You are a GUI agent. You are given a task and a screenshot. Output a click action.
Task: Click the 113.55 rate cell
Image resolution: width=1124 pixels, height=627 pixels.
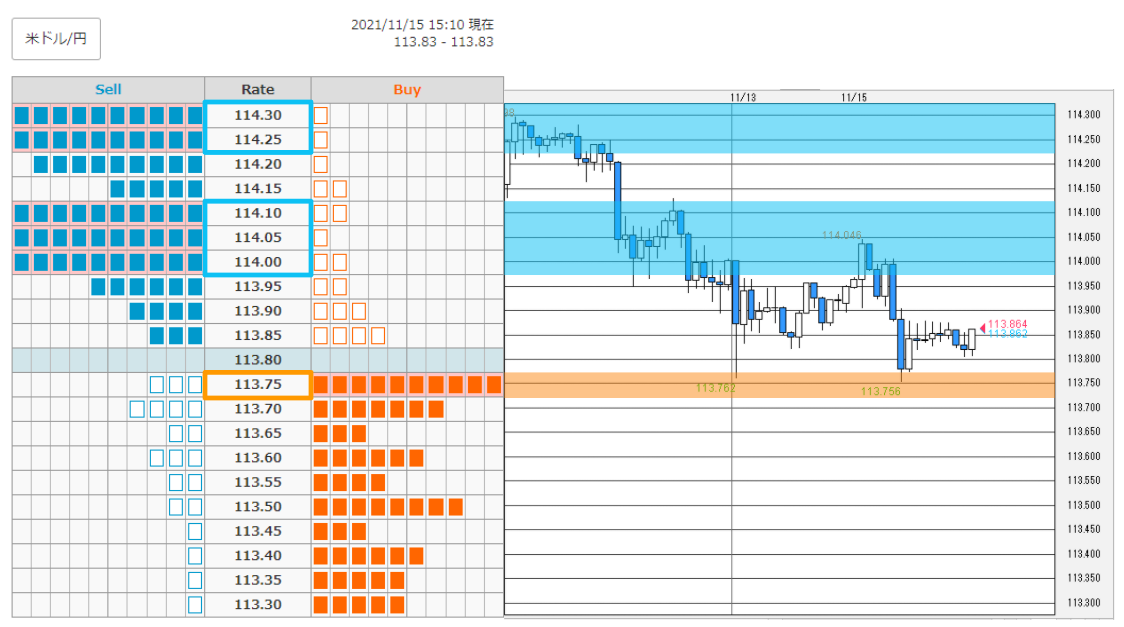[x=258, y=482]
